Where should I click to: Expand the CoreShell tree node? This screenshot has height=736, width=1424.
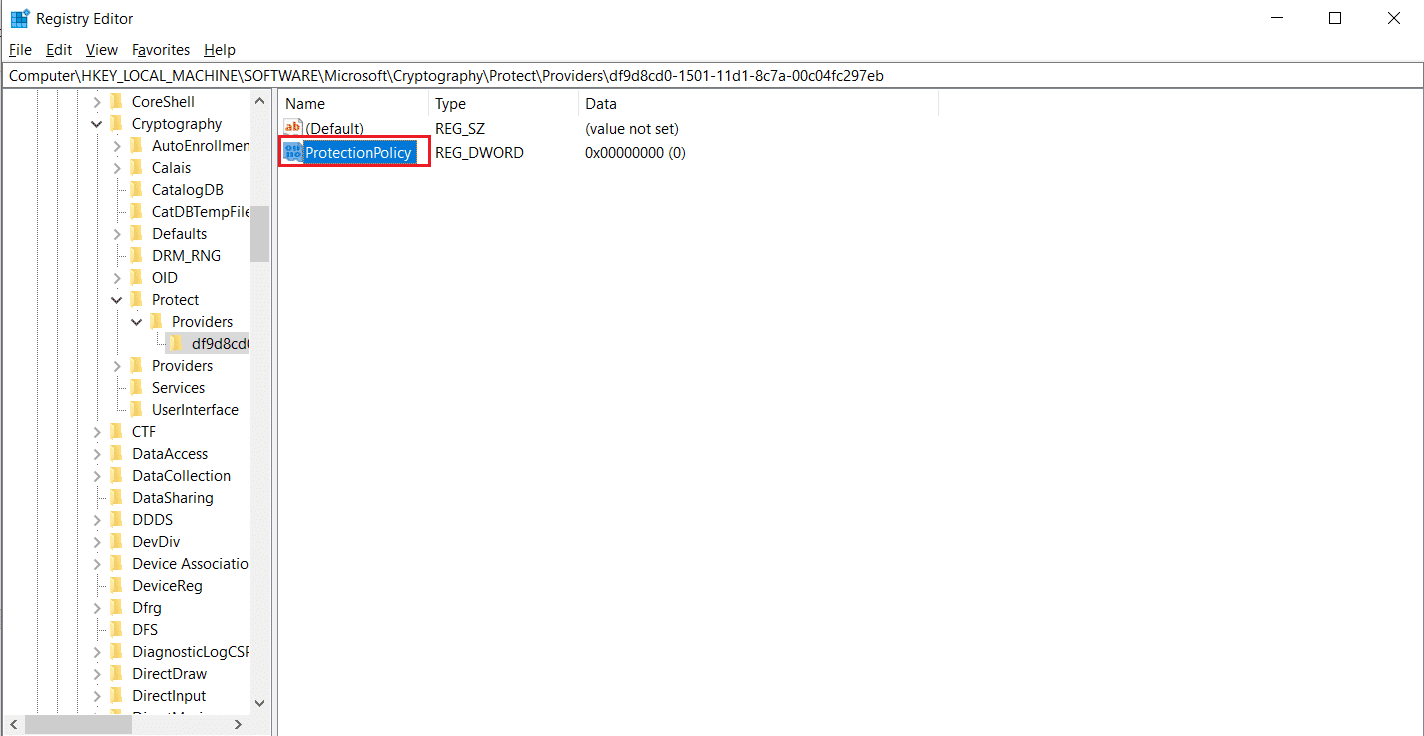(x=97, y=102)
